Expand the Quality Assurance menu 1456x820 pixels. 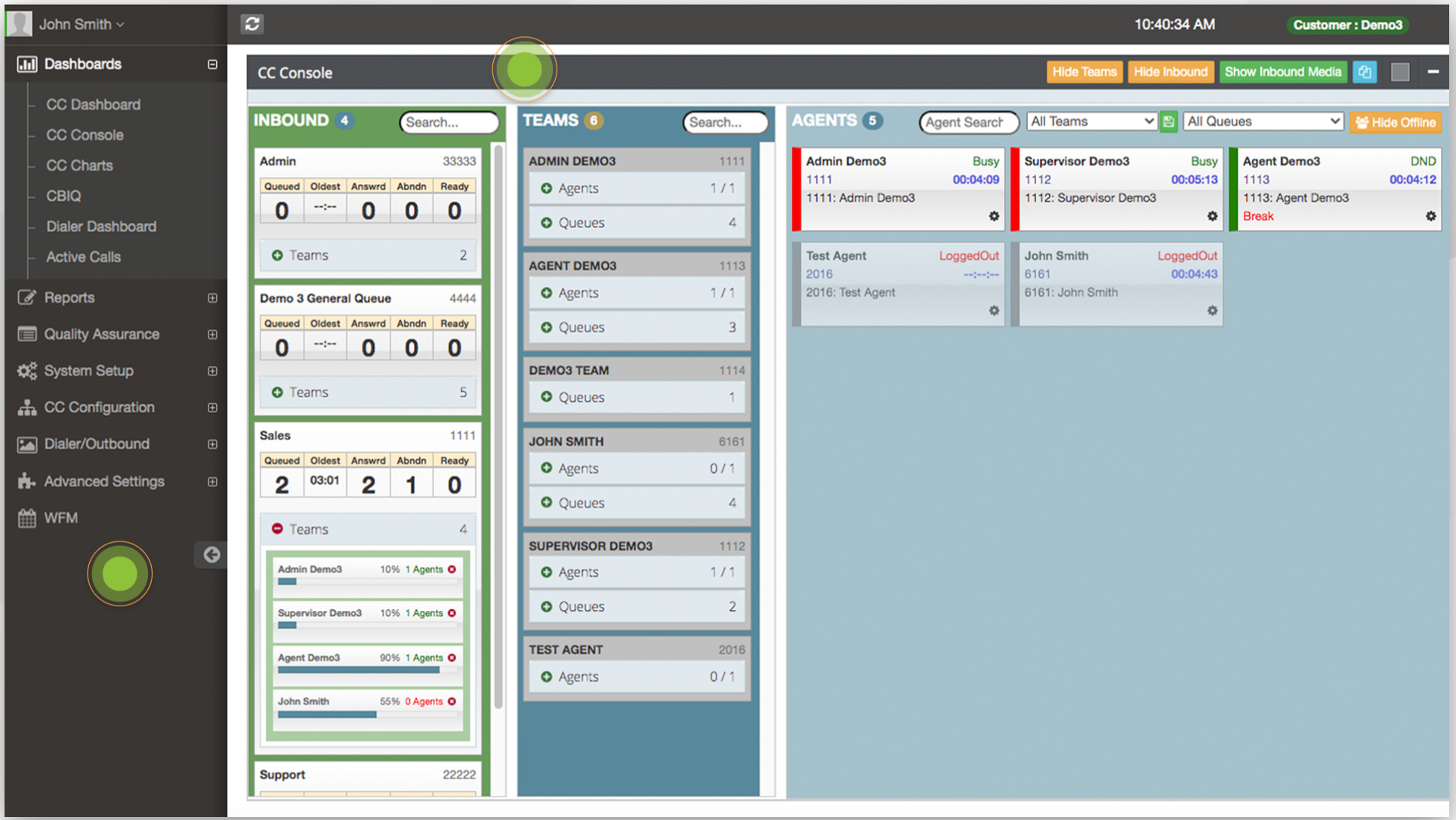tap(101, 334)
